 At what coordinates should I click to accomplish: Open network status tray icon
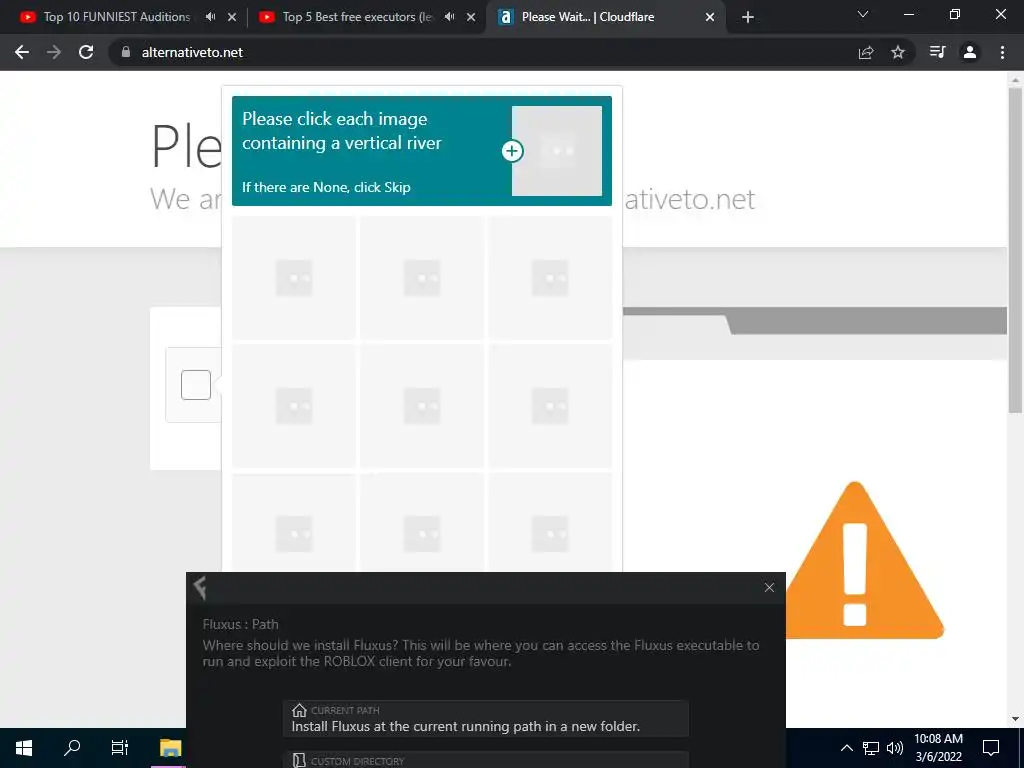coord(871,748)
